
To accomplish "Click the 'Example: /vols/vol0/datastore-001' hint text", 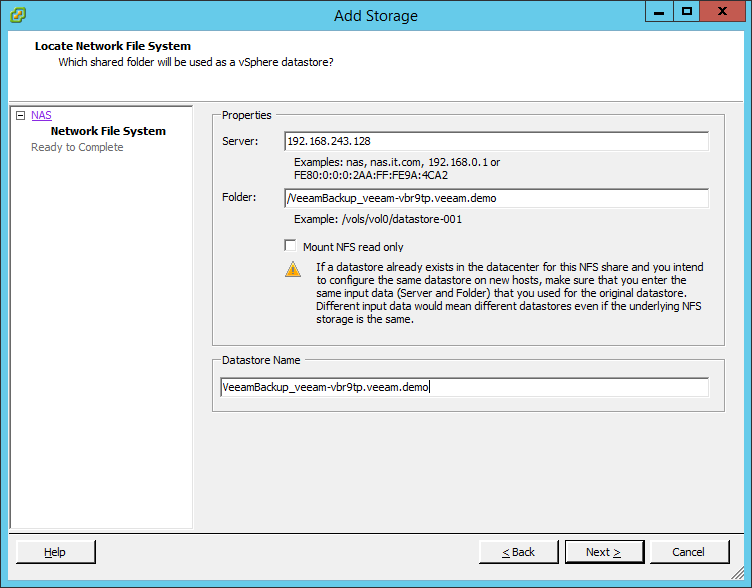I will pyautogui.click(x=378, y=219).
